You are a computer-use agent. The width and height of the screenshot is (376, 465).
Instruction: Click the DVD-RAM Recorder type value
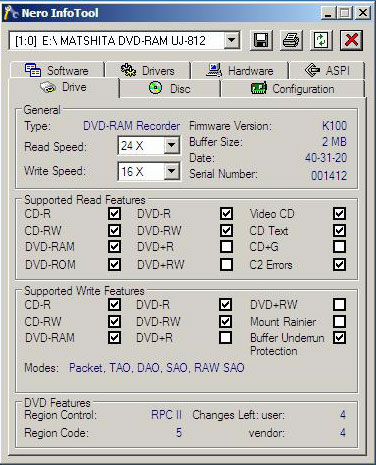(131, 126)
